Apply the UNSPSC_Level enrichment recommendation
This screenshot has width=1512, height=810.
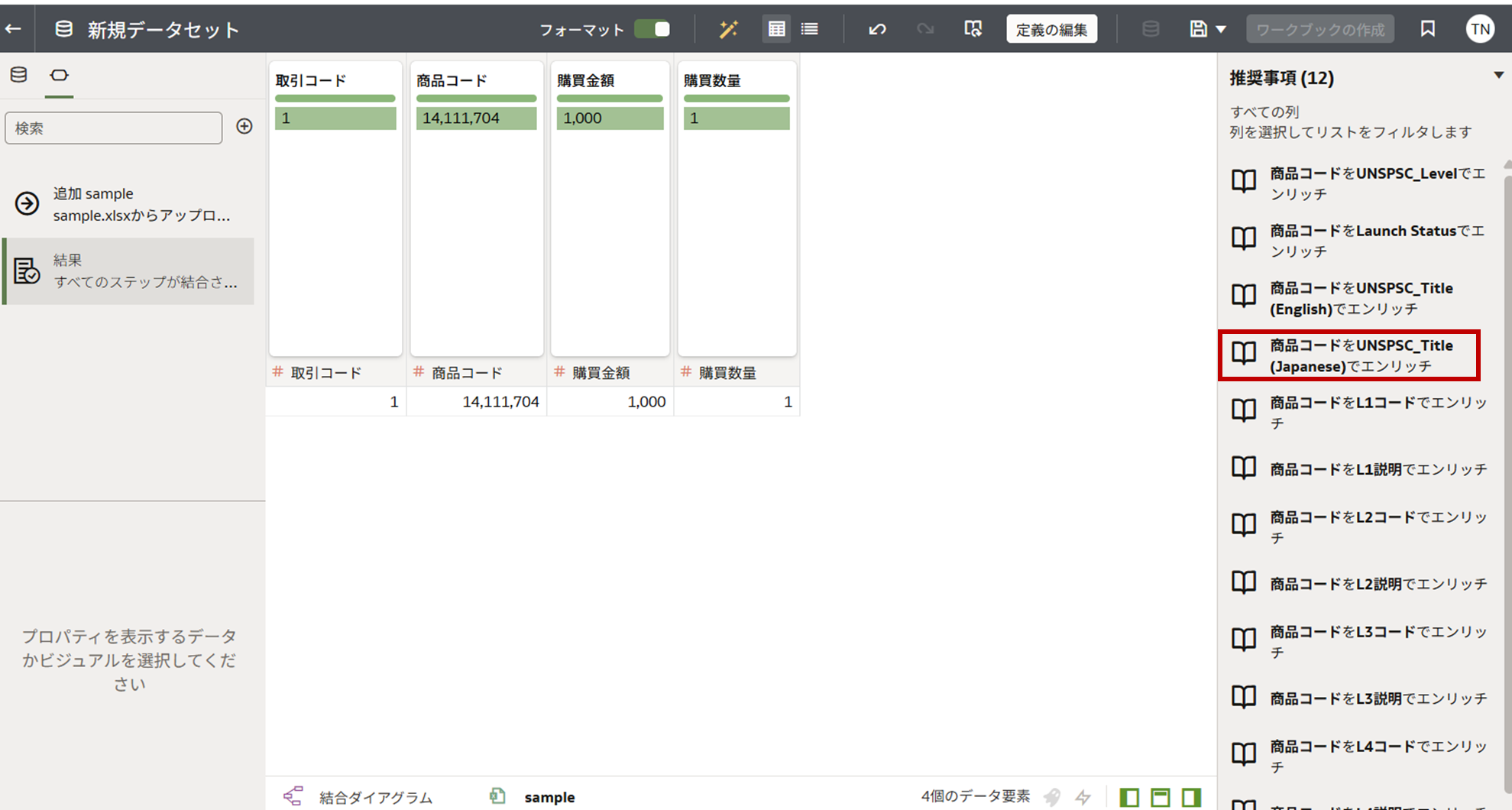(x=1360, y=183)
